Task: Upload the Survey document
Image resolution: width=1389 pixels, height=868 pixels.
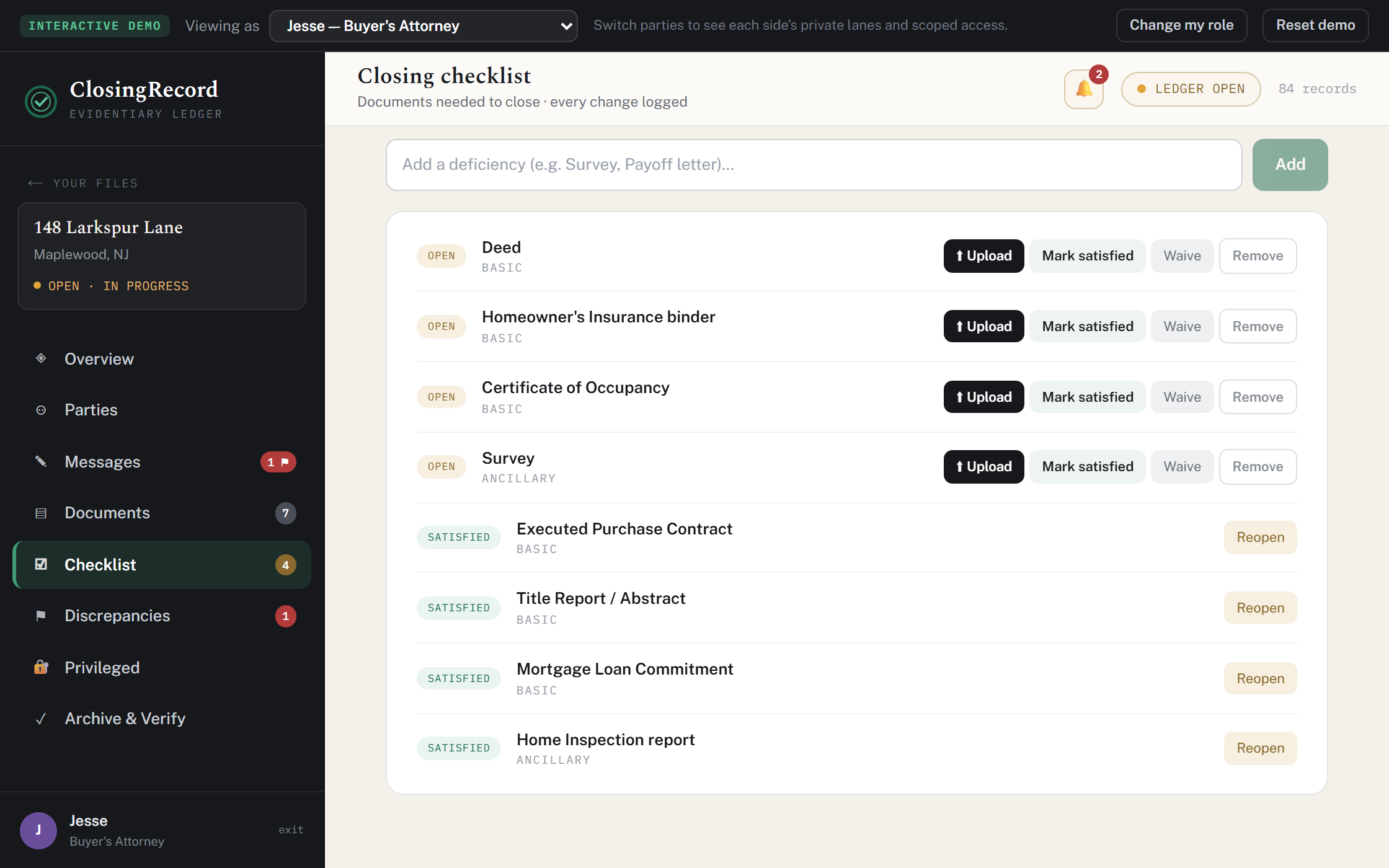Action: (983, 467)
